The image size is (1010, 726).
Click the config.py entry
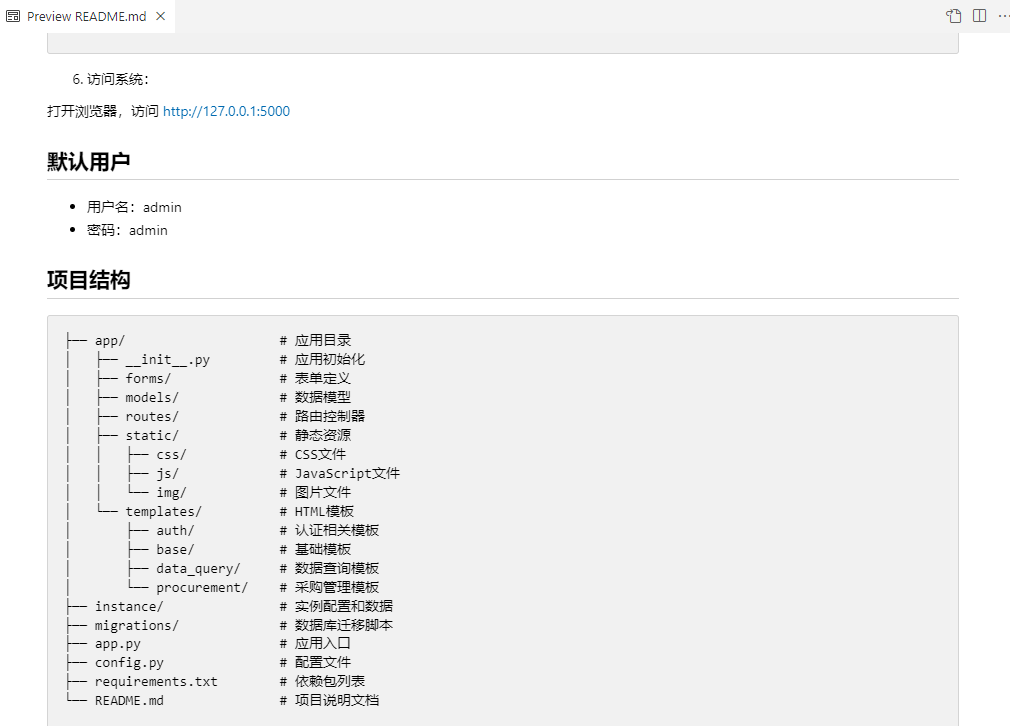point(129,663)
